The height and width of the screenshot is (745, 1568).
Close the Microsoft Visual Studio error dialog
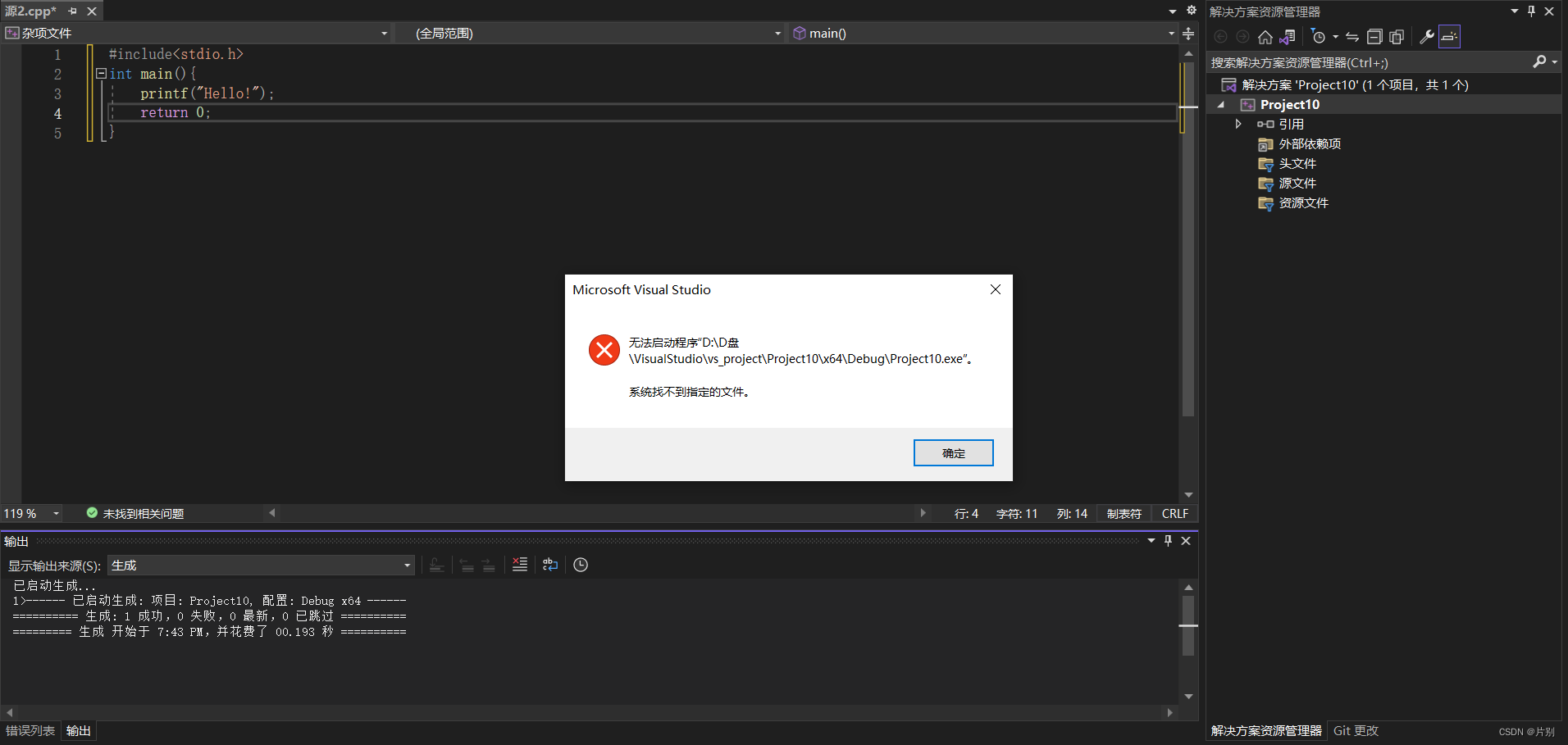pyautogui.click(x=996, y=289)
